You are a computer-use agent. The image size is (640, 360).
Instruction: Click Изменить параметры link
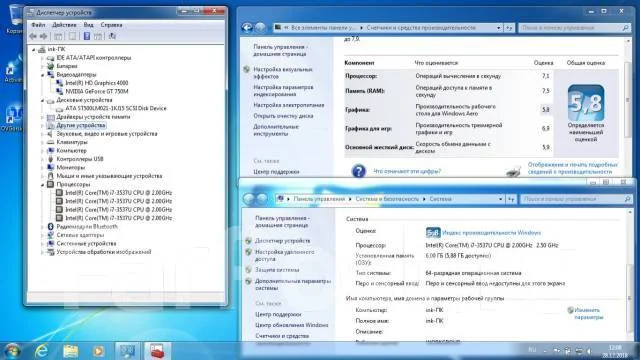(588, 313)
